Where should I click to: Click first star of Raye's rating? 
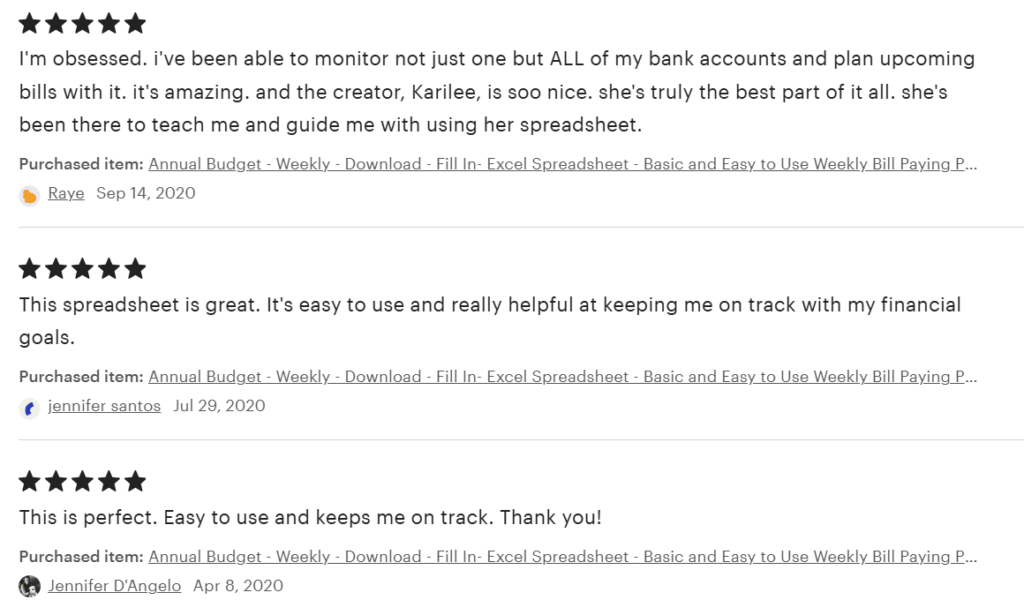[30, 24]
